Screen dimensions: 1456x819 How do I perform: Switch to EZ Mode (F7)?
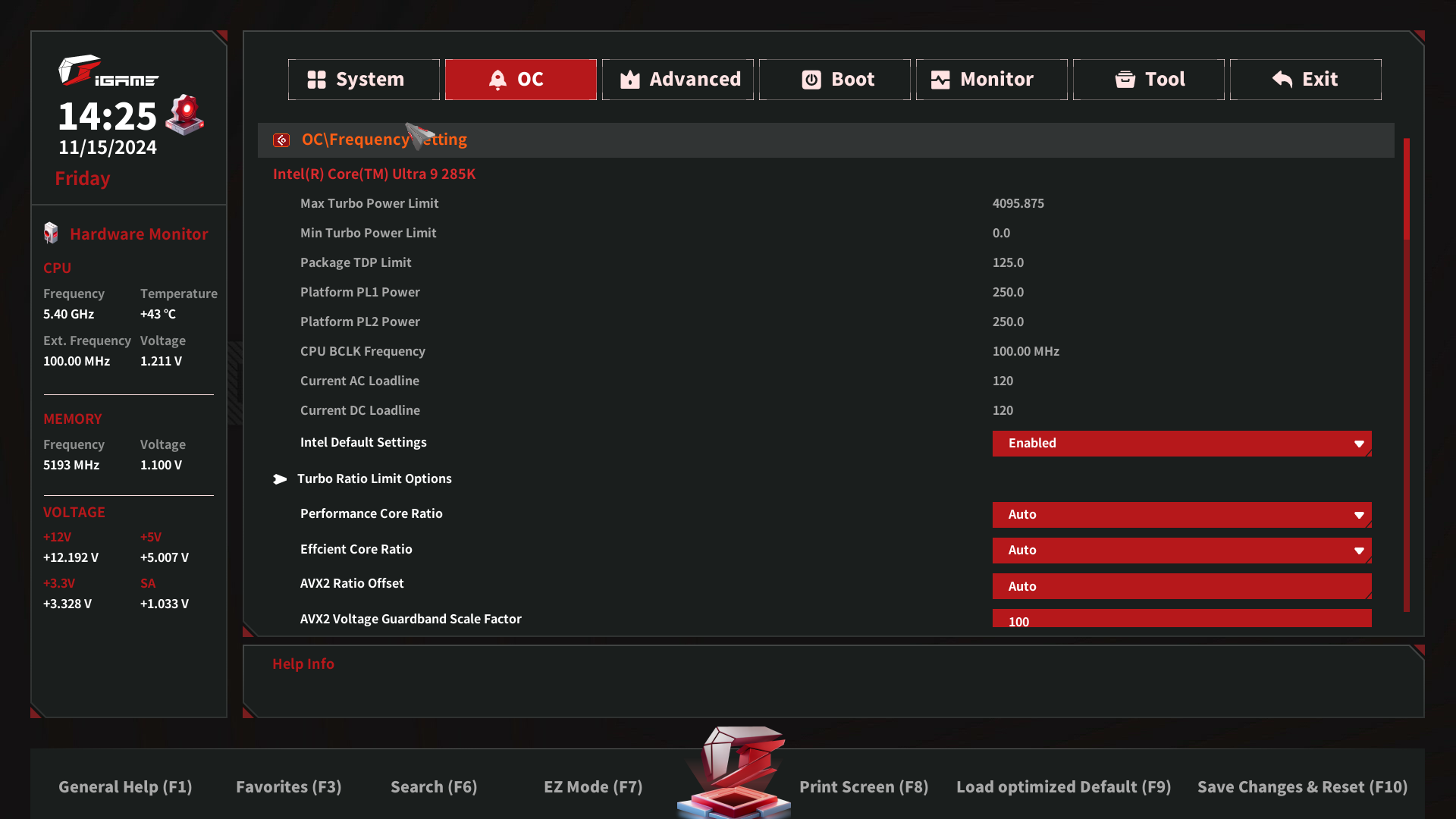[x=592, y=787]
